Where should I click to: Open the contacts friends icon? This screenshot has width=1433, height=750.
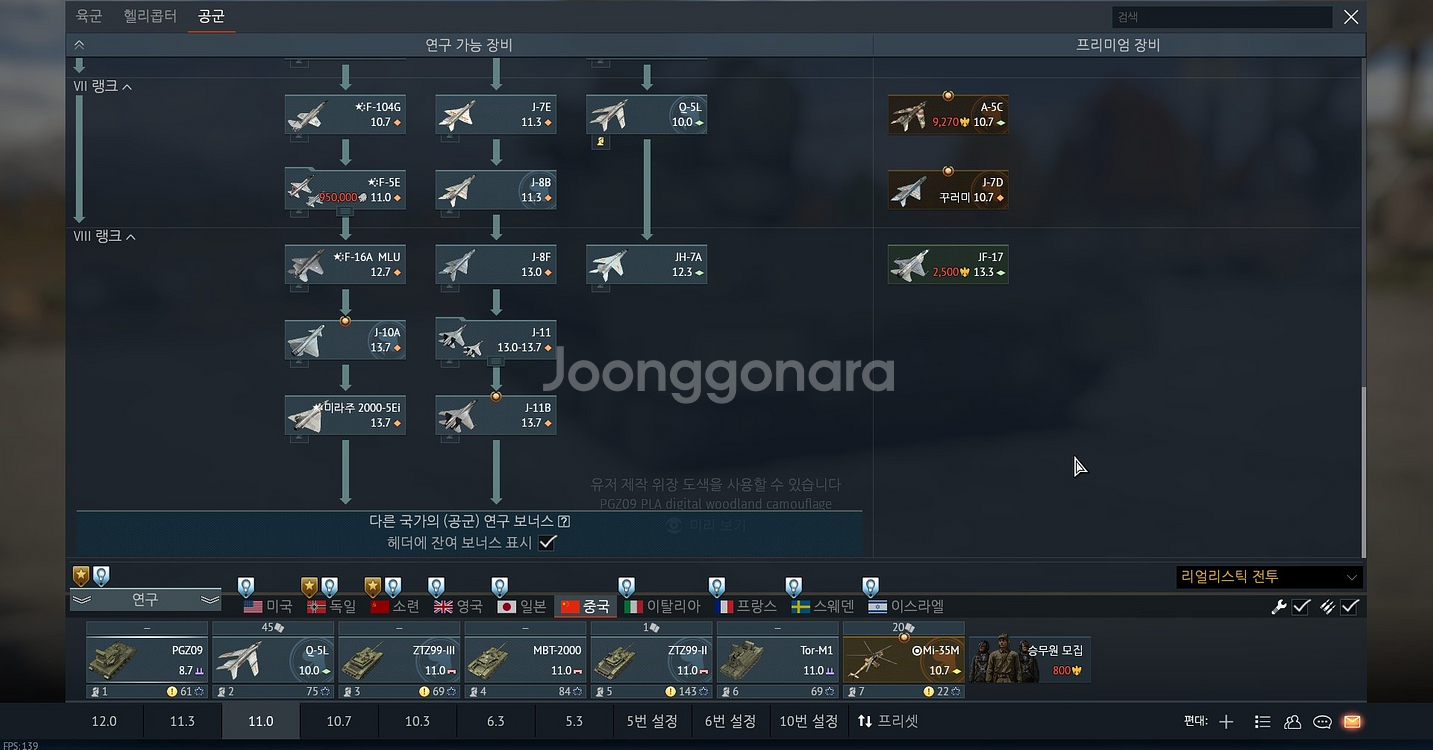tap(1292, 721)
